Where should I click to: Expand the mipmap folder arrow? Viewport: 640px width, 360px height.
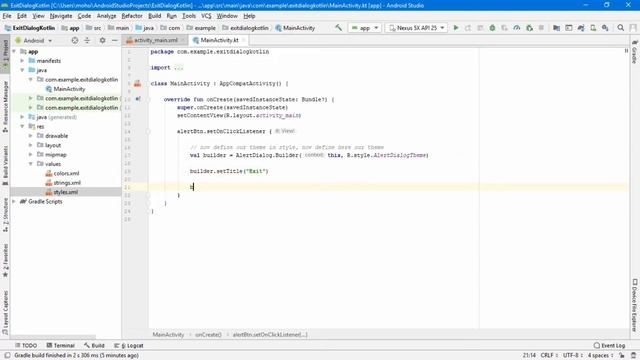[31, 155]
